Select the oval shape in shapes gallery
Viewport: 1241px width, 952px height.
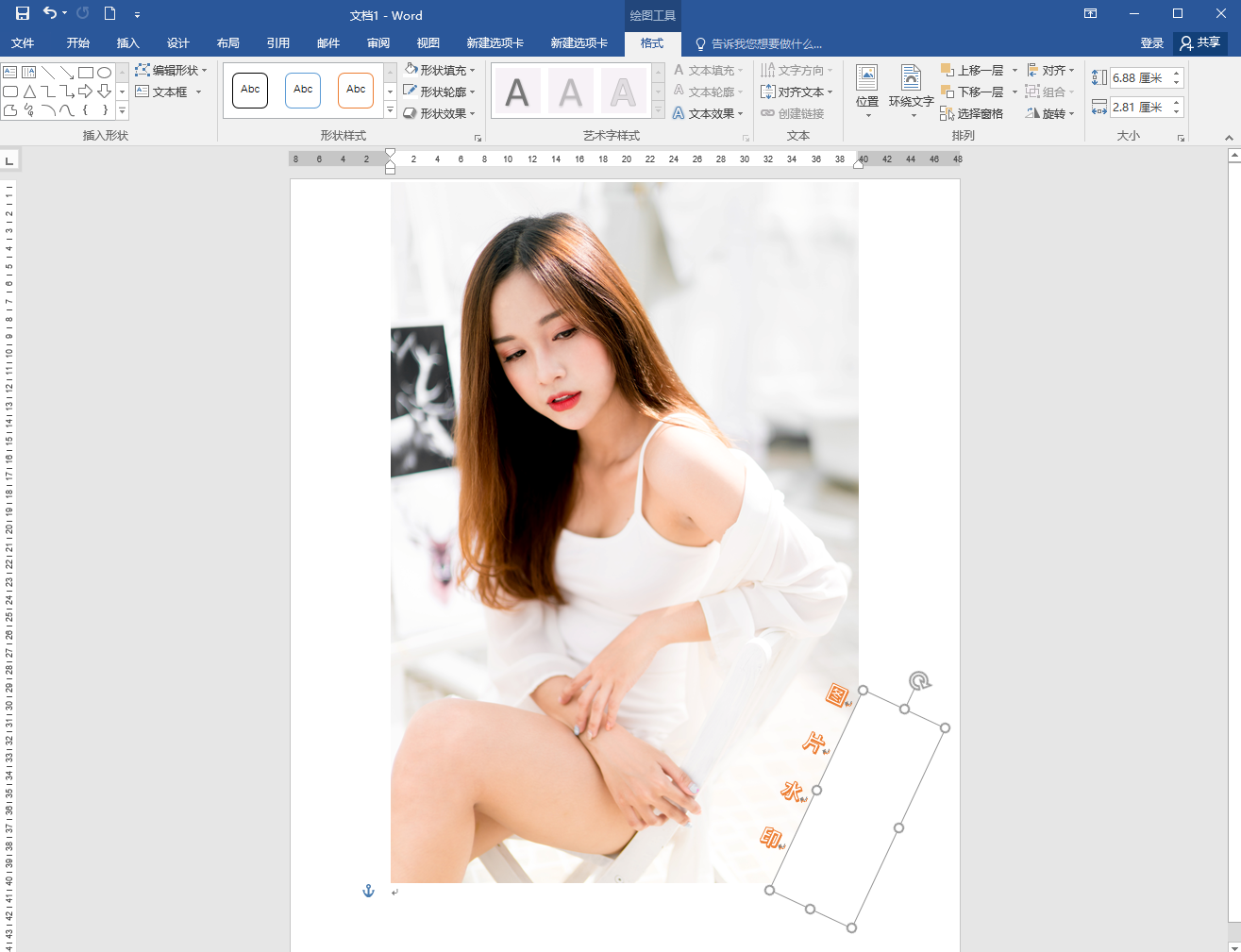point(105,73)
